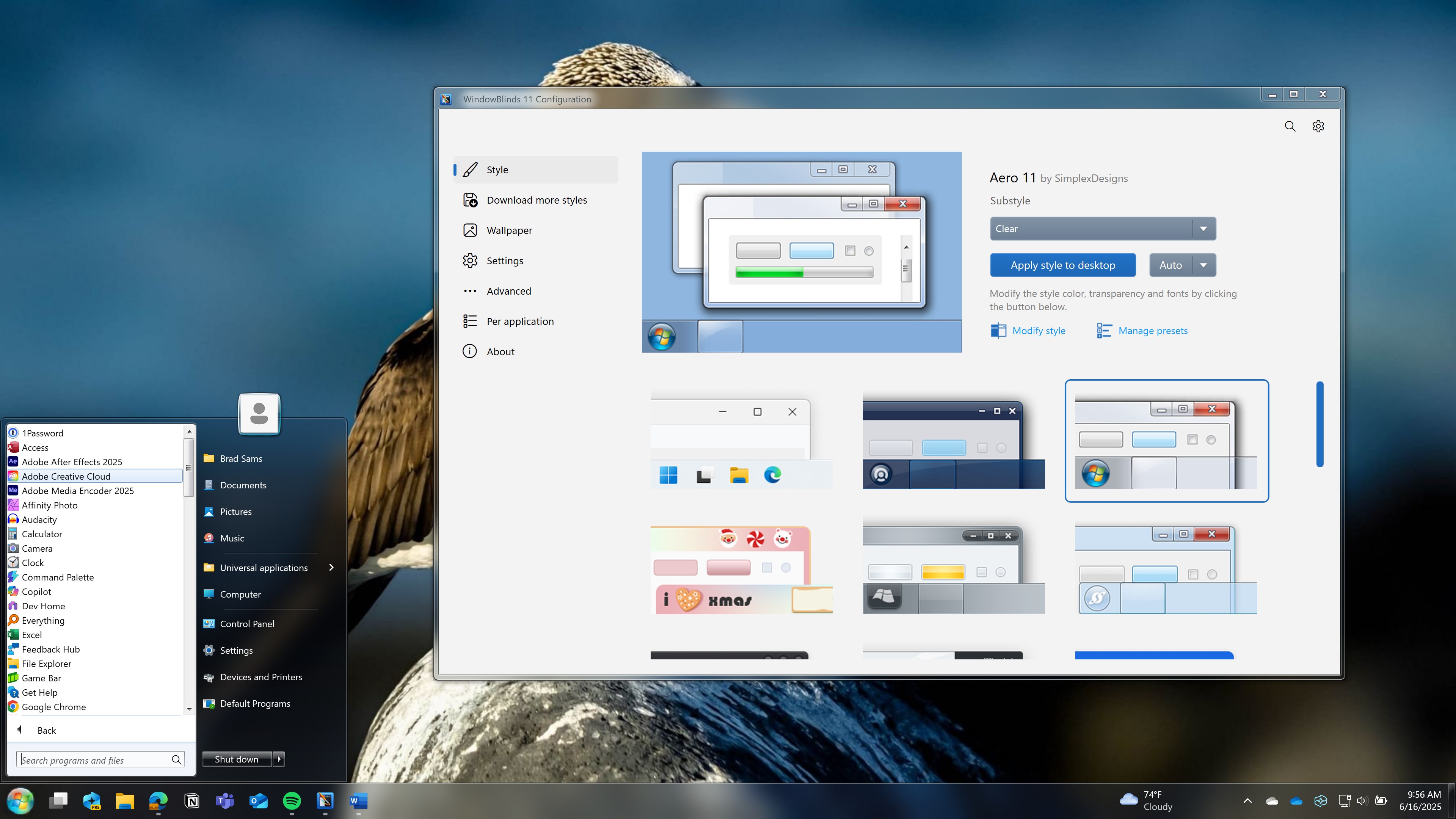Viewport: 1456px width, 819px height.
Task: Open Feedback Hub entry
Action: click(x=94, y=650)
